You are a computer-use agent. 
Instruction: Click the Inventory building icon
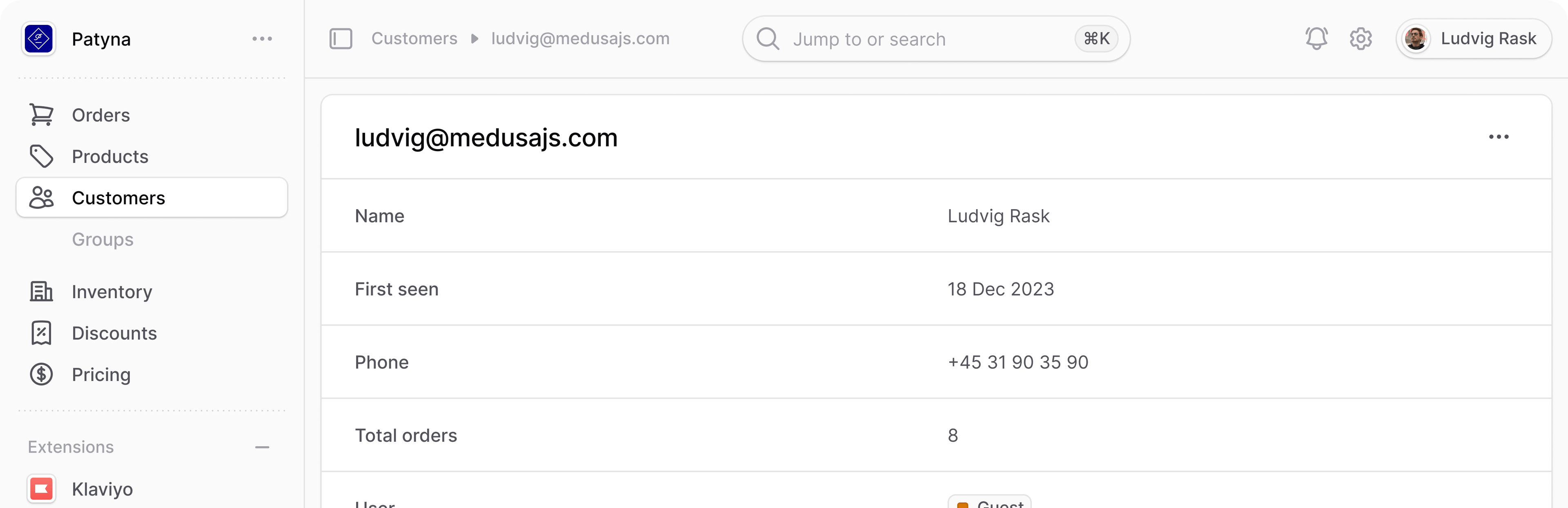(x=41, y=292)
